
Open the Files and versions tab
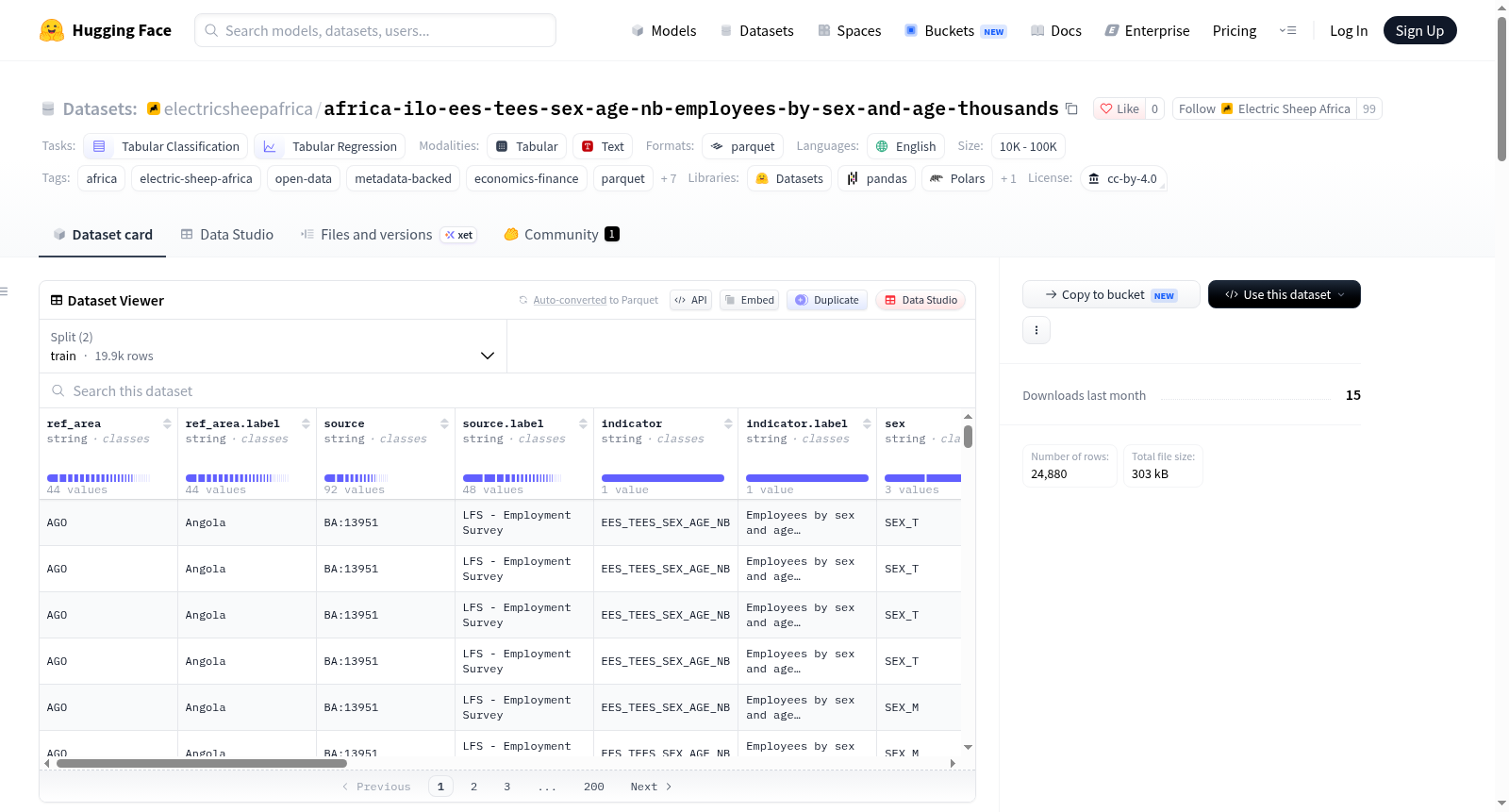388,235
